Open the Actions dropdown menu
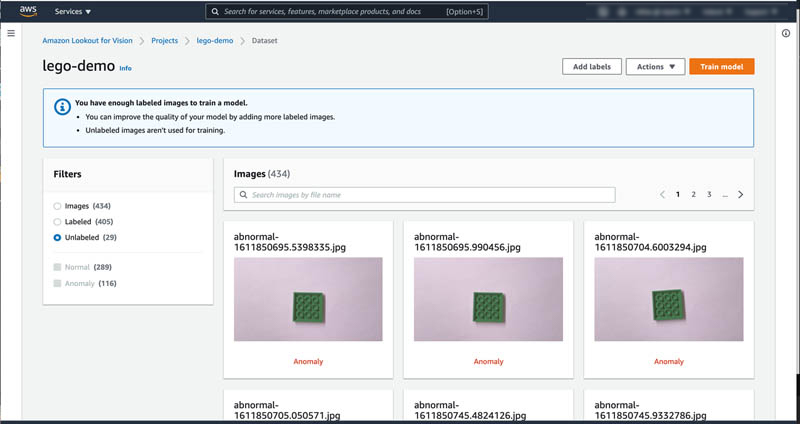800x424 pixels. (x=656, y=66)
